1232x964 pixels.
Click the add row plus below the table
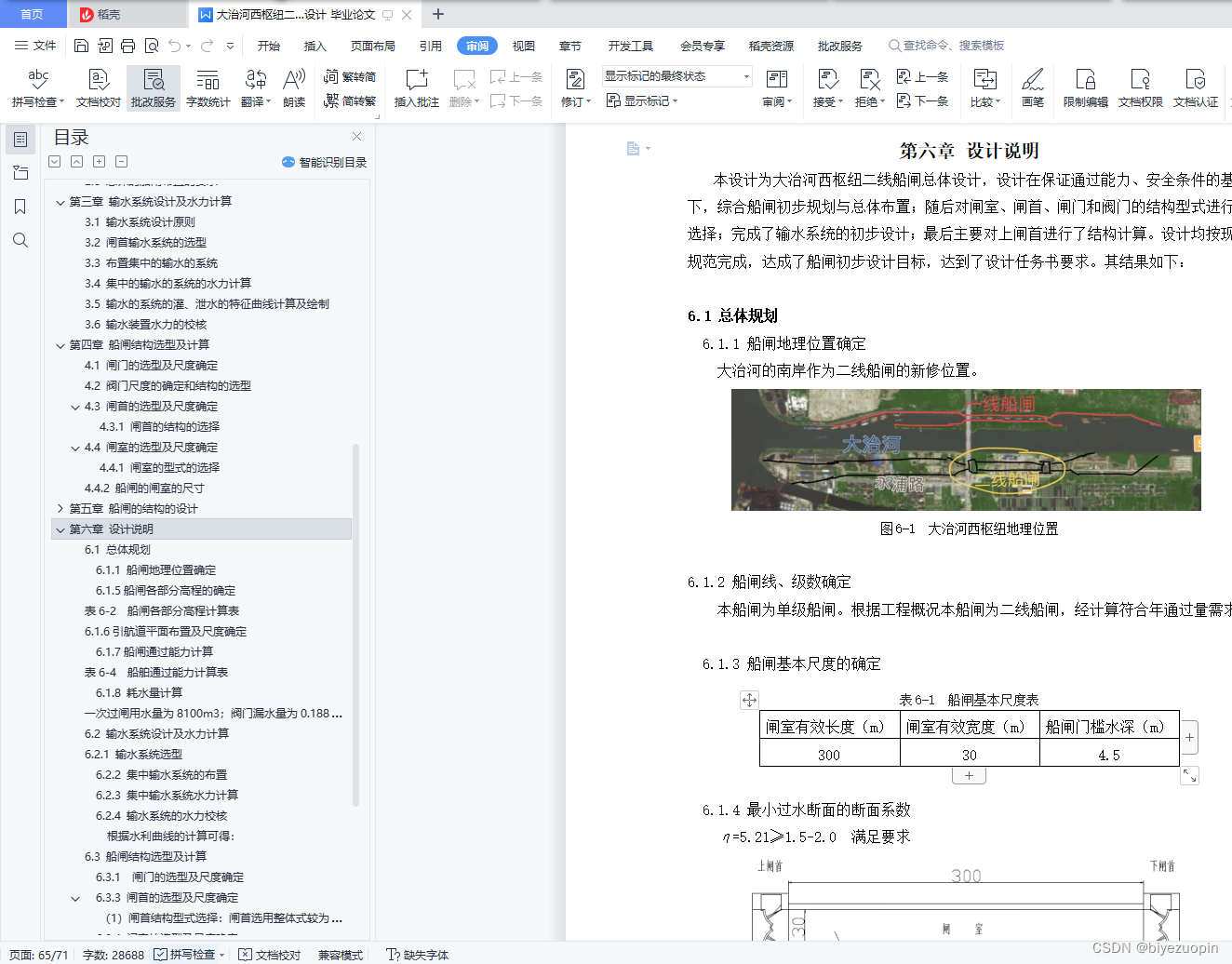point(969,775)
